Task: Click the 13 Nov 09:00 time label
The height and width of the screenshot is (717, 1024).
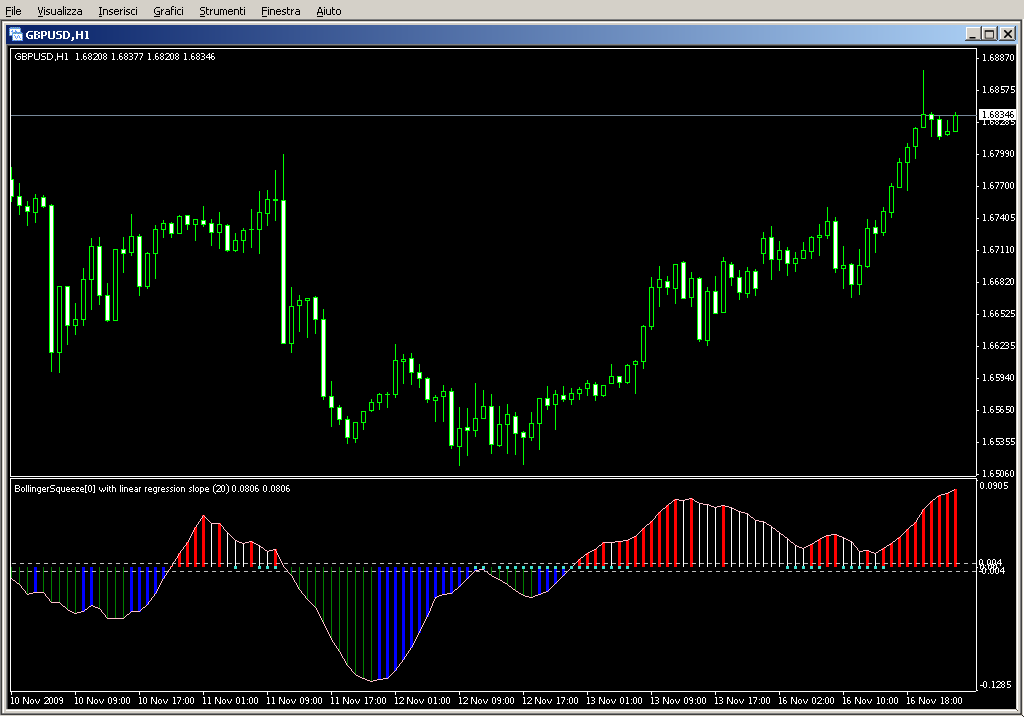Action: pyautogui.click(x=678, y=701)
